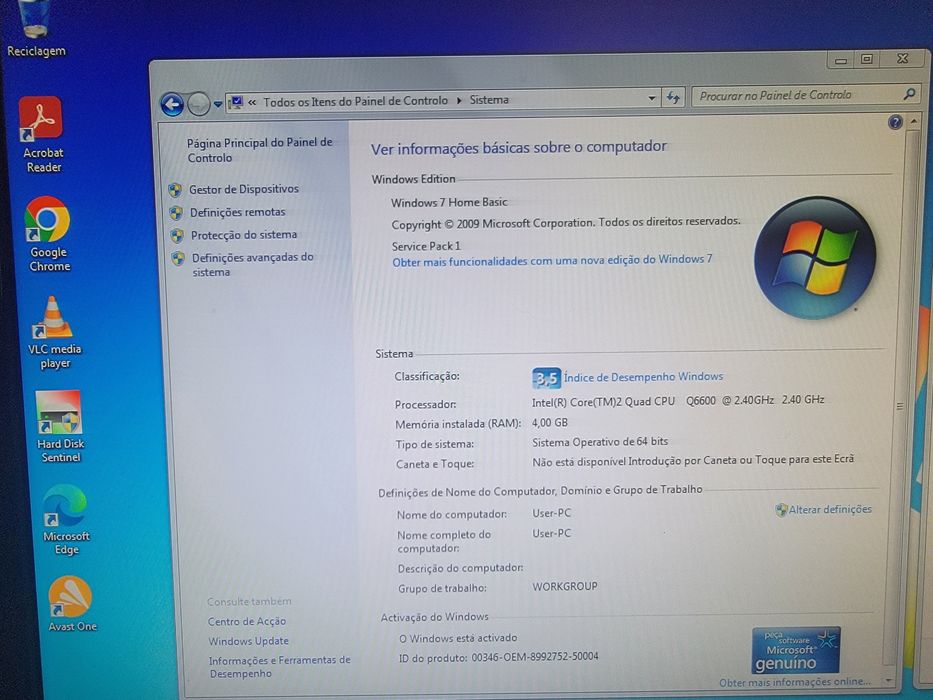Click the 3,5 performance score badge
933x700 pixels.
(x=546, y=378)
